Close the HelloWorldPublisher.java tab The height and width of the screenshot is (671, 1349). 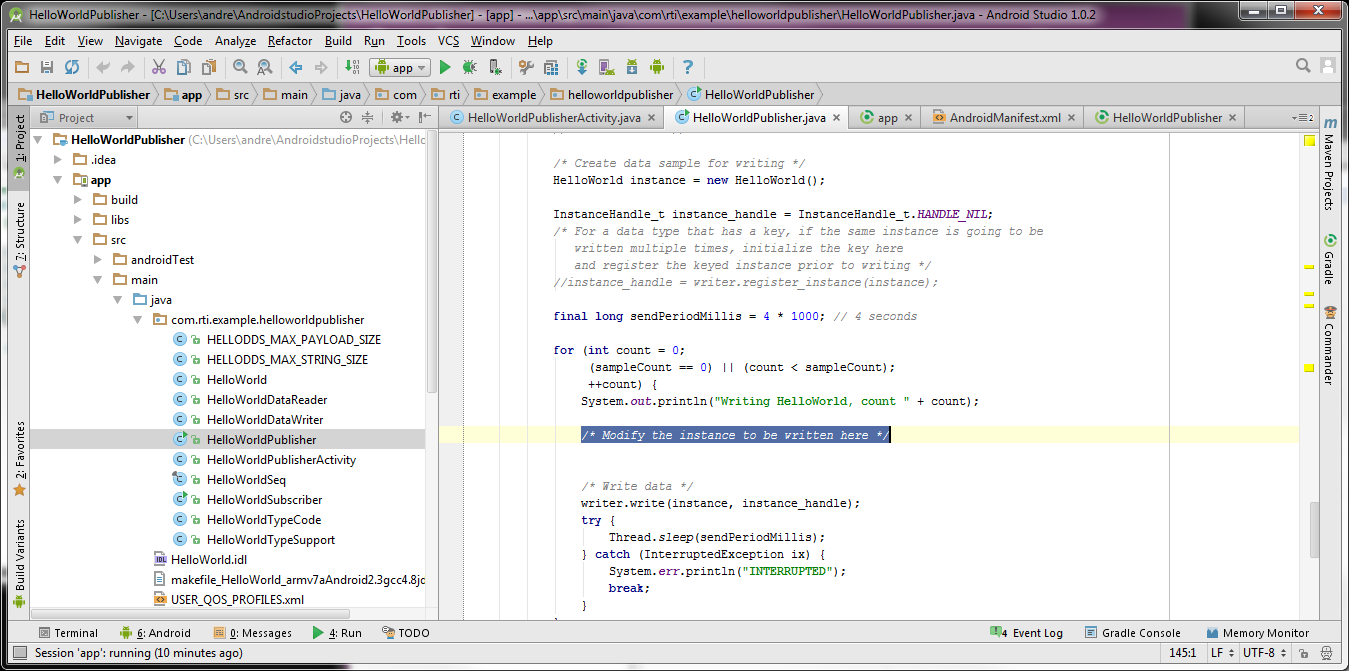coord(837,118)
